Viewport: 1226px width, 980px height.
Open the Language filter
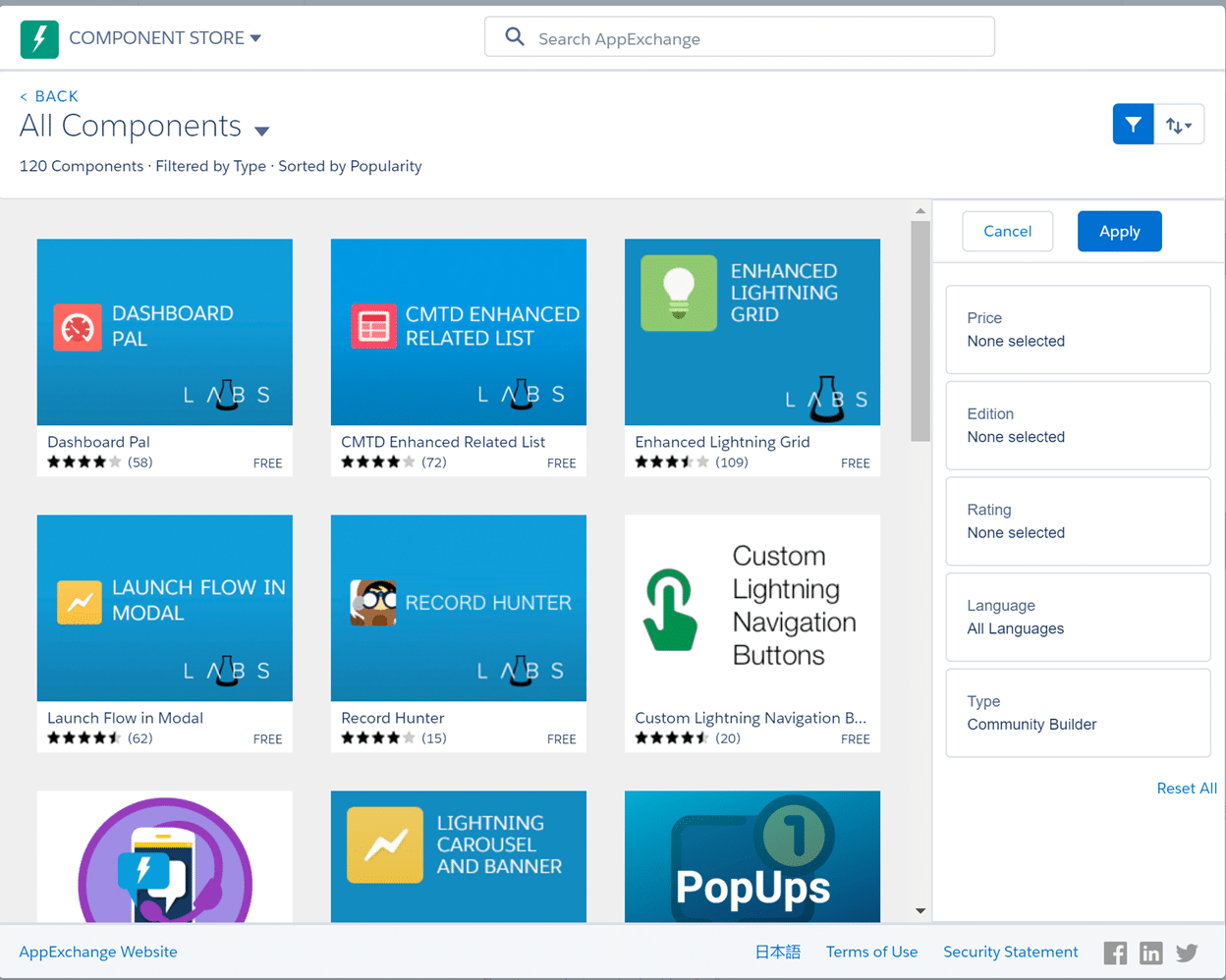1078,617
